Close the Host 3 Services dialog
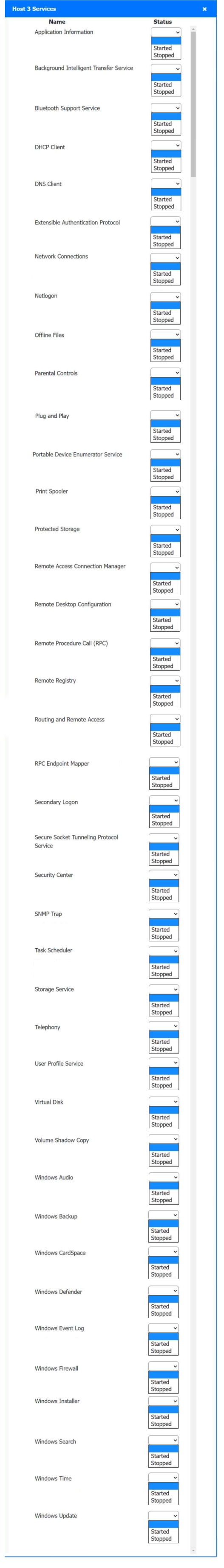224x1568 pixels. tap(204, 9)
